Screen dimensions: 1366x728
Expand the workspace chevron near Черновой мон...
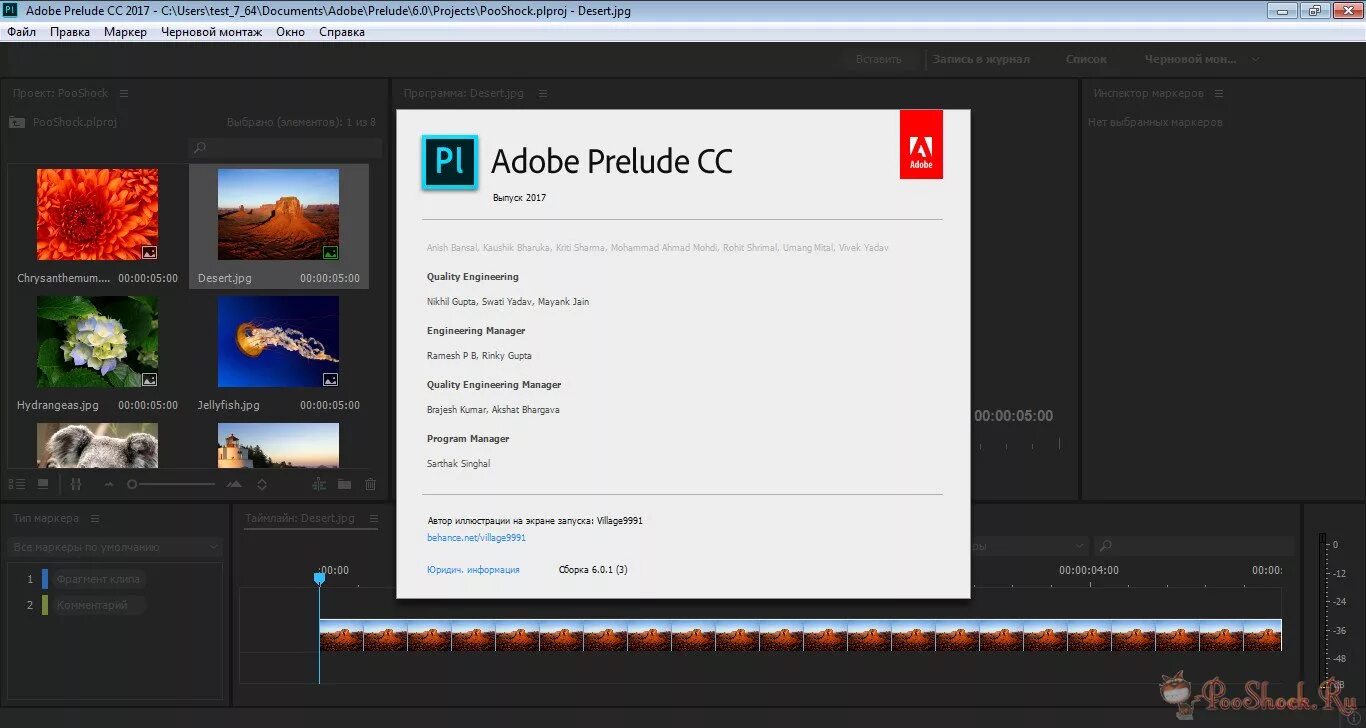tap(1255, 59)
